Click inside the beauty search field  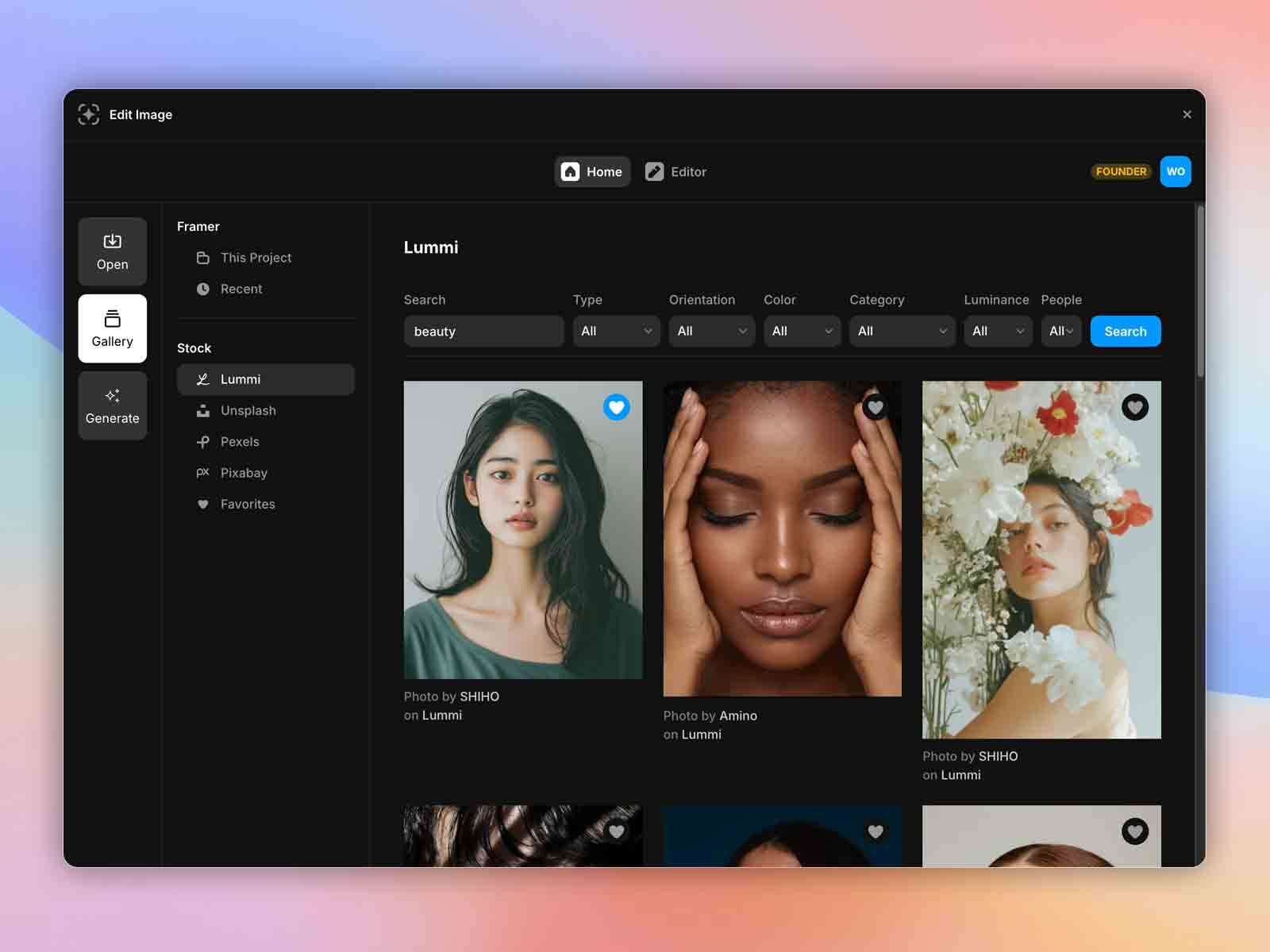pyautogui.click(x=483, y=331)
